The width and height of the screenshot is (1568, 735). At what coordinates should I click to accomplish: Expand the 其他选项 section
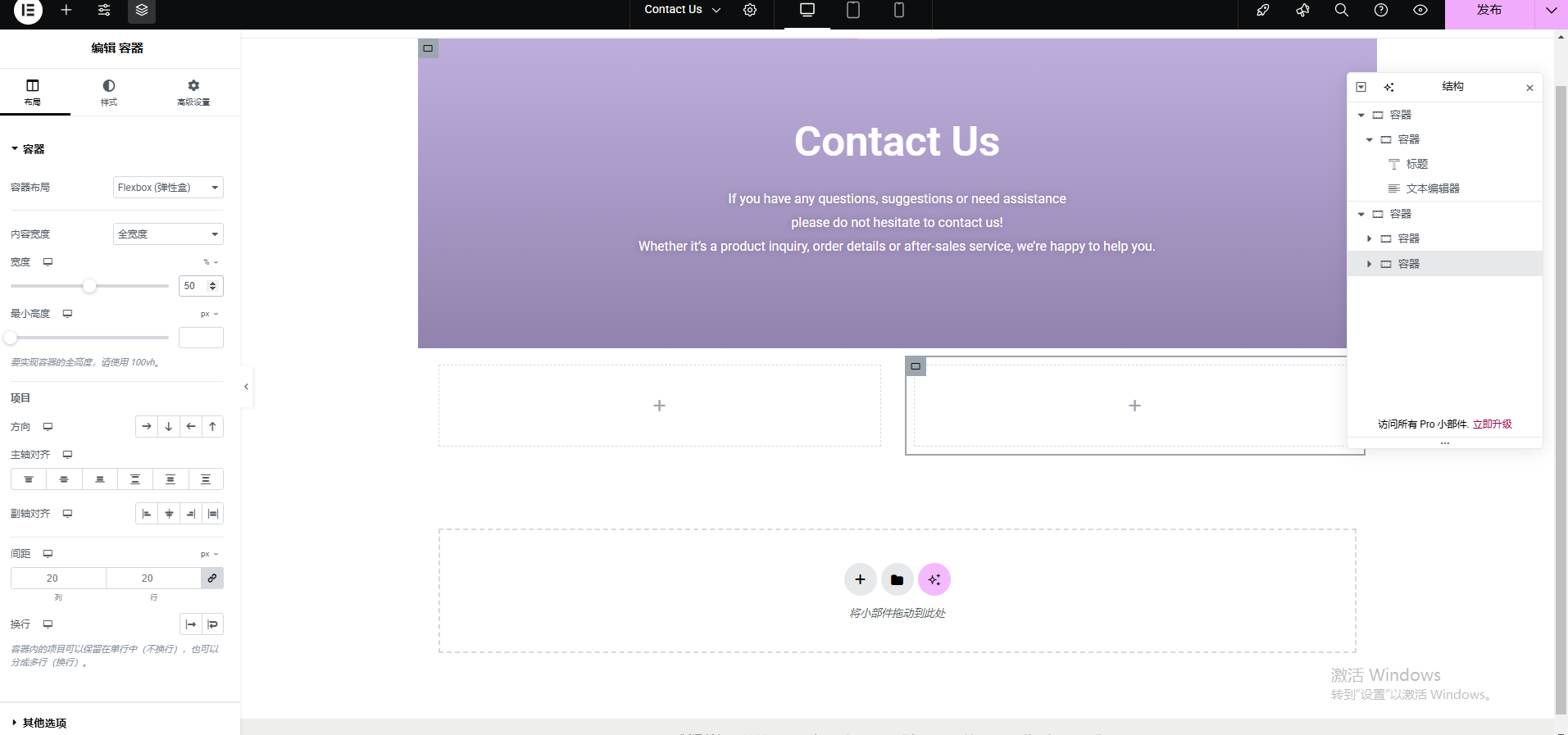pos(44,723)
